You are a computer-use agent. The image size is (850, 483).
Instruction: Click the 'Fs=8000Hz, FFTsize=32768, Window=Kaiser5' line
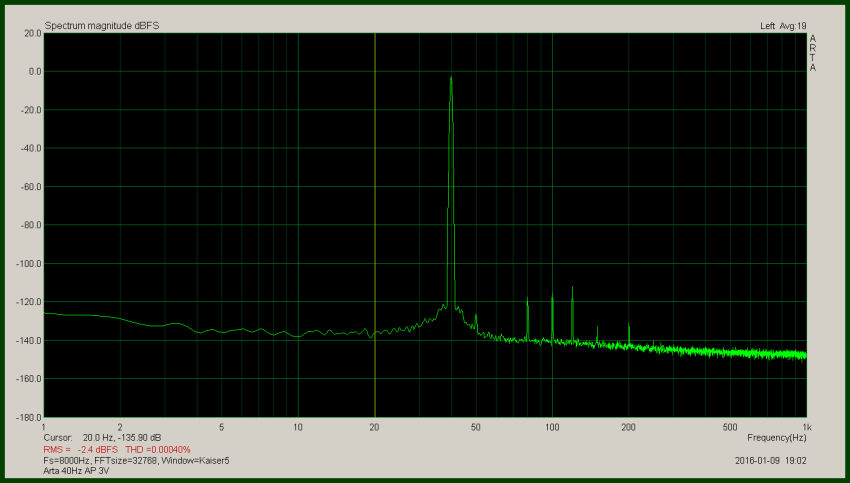[x=136, y=461]
